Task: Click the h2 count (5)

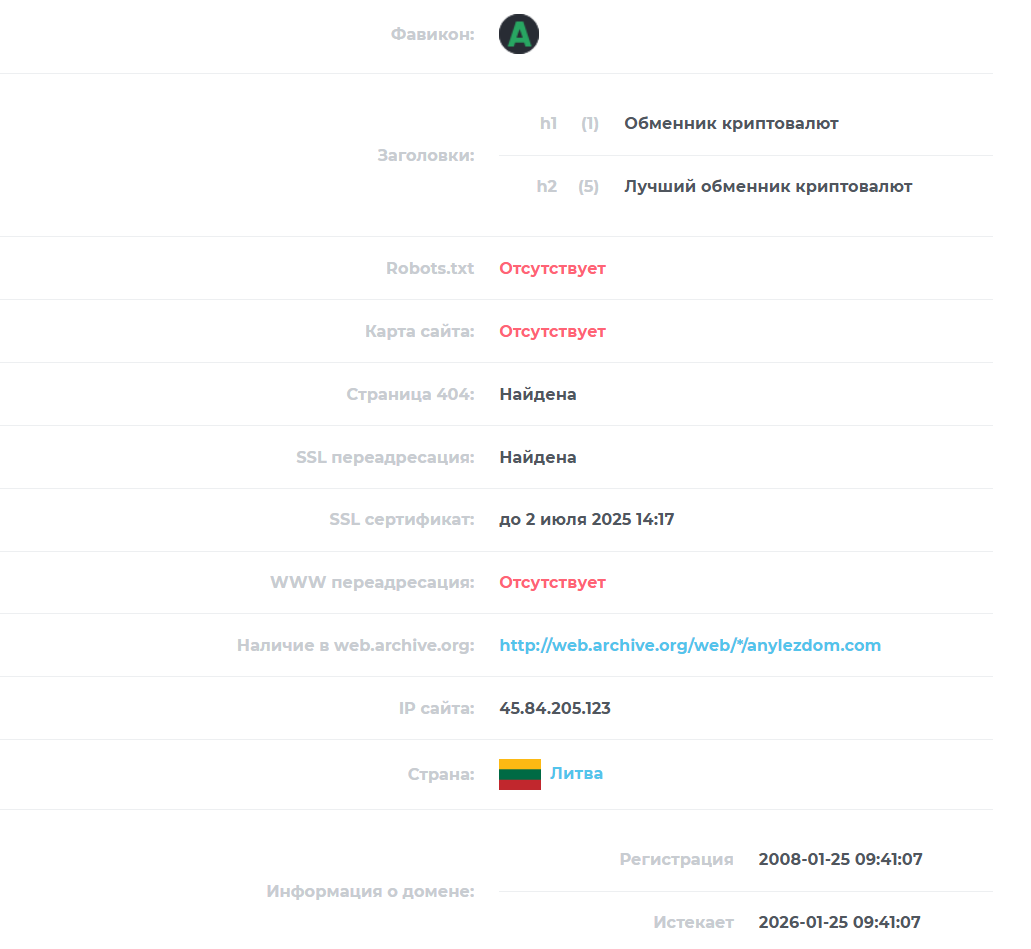Action: click(588, 187)
